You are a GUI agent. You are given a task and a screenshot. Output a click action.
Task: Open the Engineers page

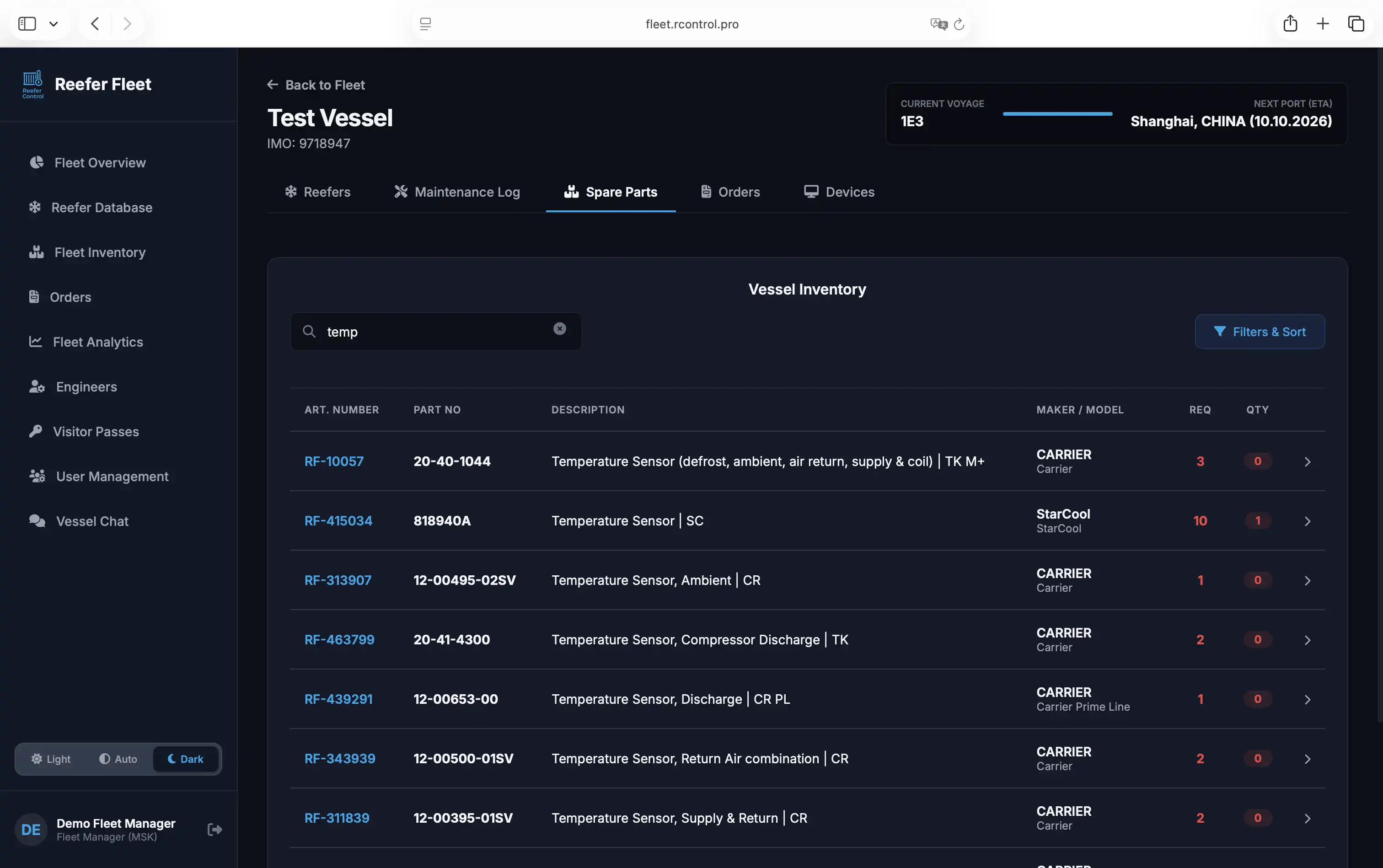pyautogui.click(x=73, y=386)
